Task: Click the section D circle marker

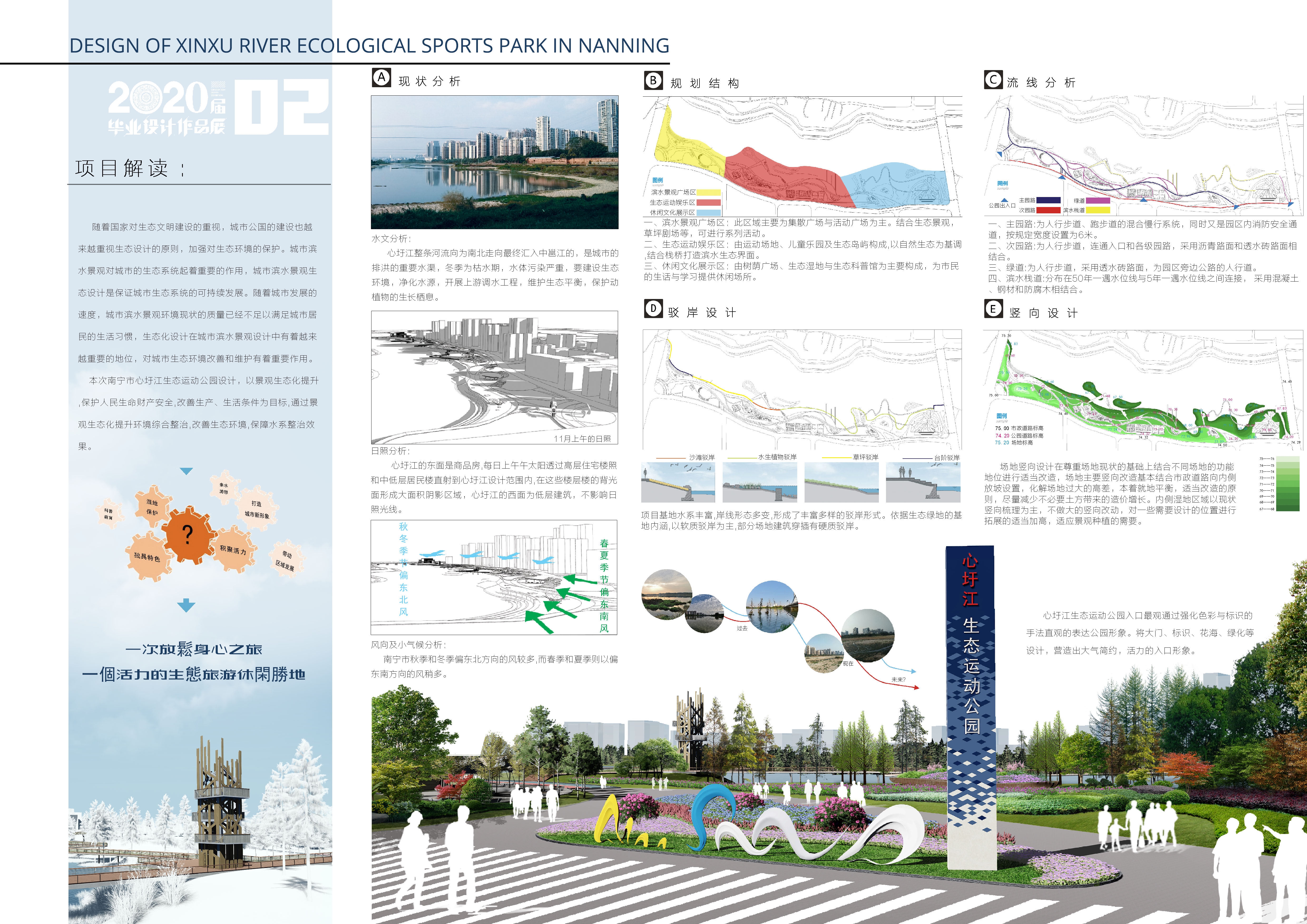Action: click(x=653, y=309)
